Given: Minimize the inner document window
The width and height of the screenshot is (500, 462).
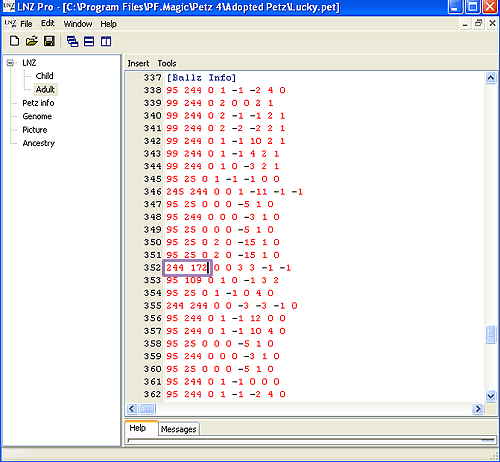Looking at the screenshot, I should point(465,24).
